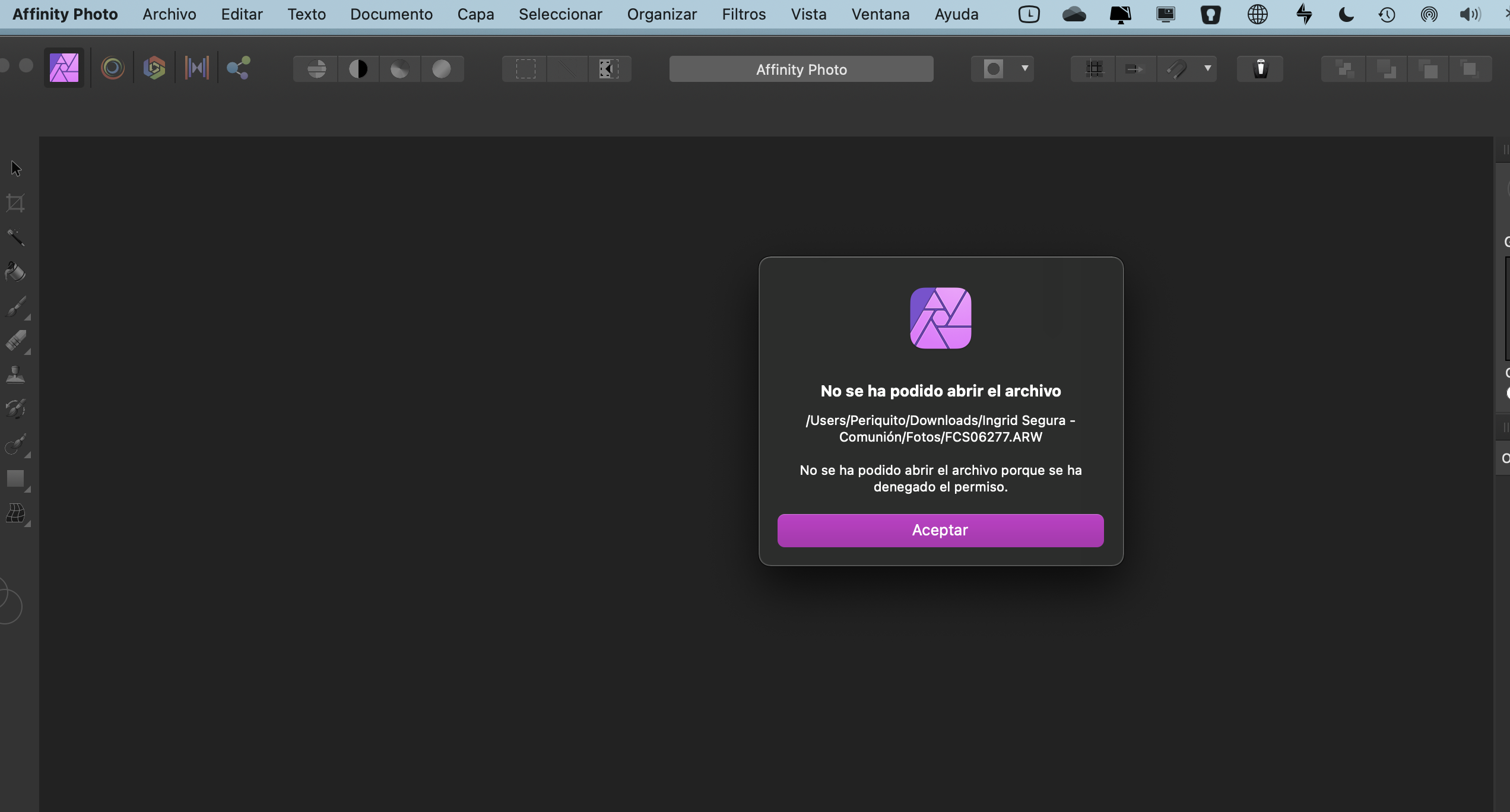Viewport: 1510px width, 812px height.
Task: Open the Documento menu
Action: point(391,14)
